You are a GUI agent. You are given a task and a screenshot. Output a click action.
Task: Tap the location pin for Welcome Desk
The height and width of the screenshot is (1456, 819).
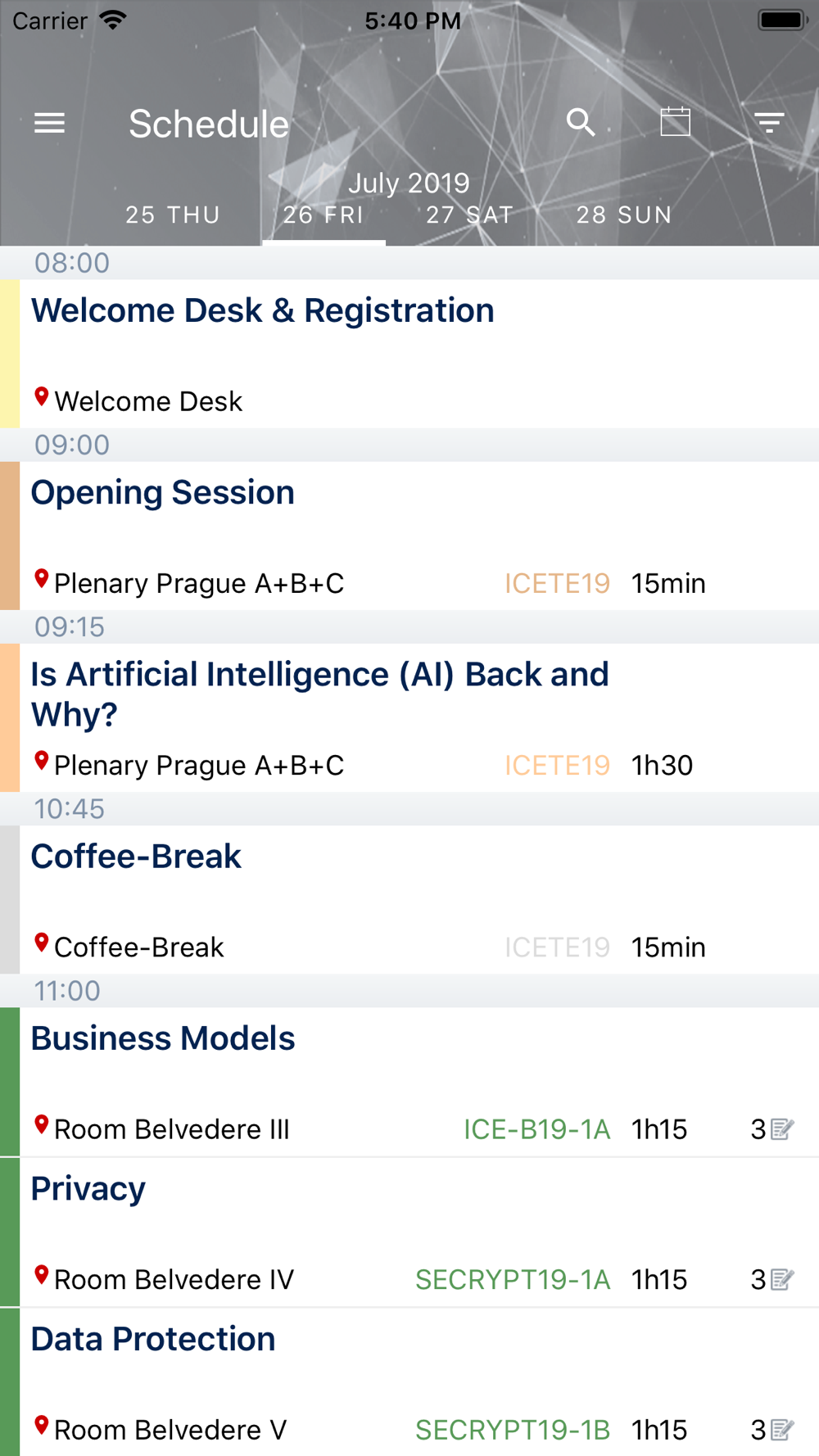pos(42,398)
